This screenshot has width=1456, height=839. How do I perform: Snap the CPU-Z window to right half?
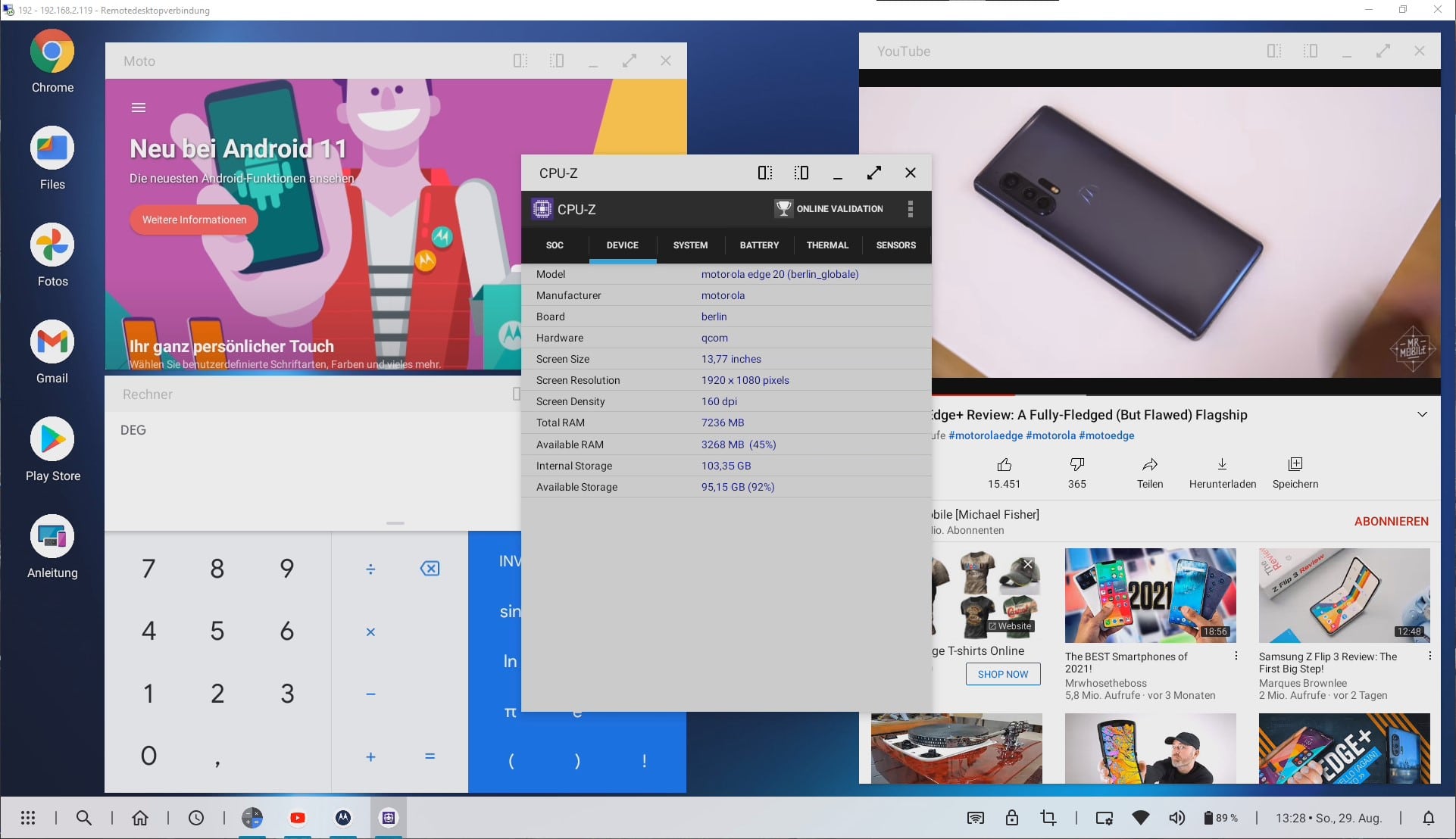801,173
